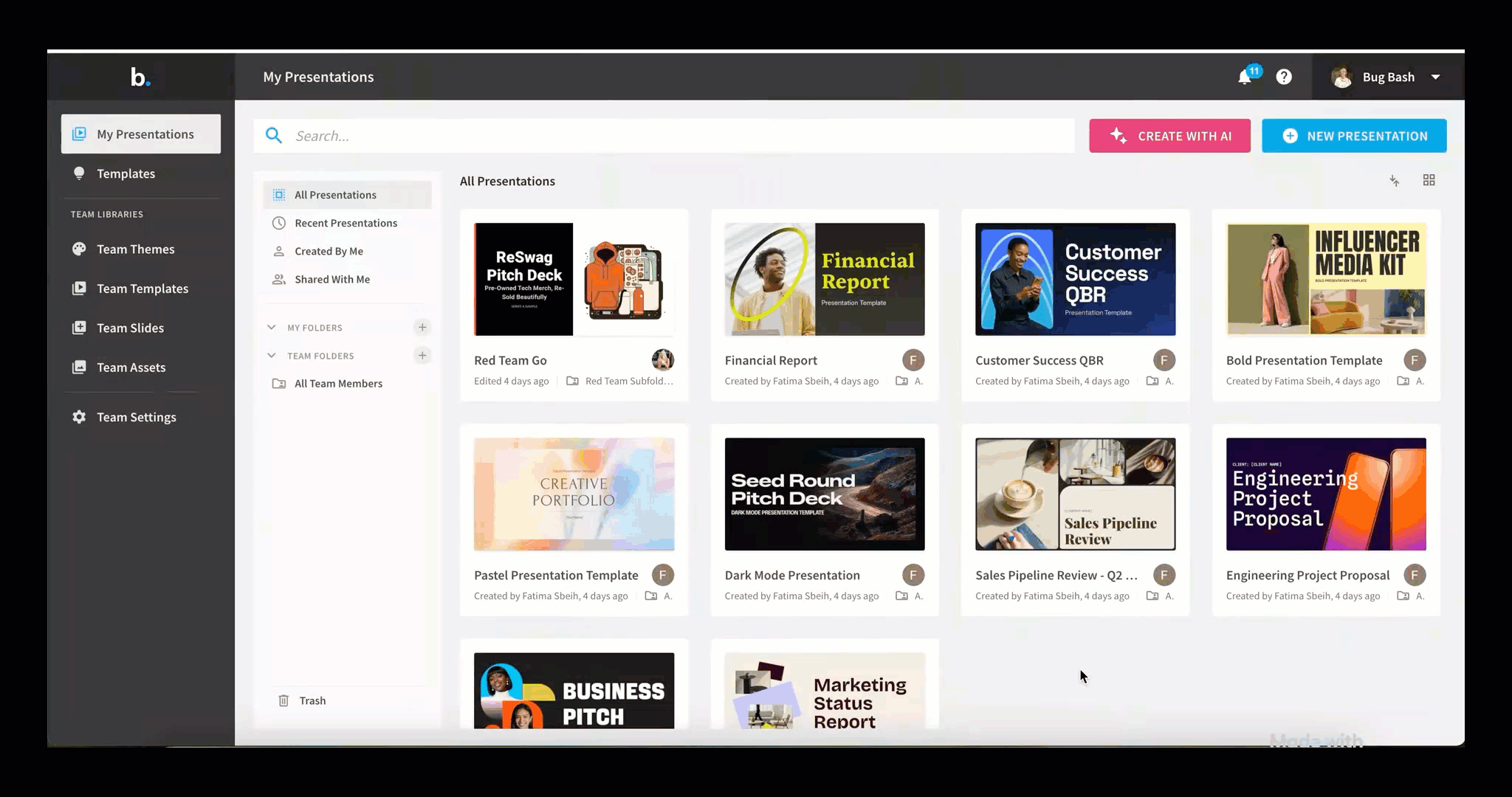
Task: Open Team Settings
Action: pyautogui.click(x=141, y=417)
